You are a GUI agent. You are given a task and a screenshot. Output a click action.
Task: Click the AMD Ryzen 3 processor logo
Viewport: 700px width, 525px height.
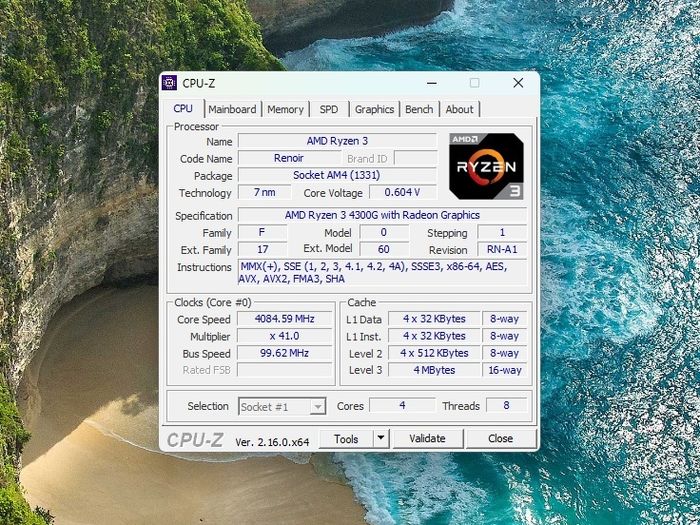[x=486, y=166]
